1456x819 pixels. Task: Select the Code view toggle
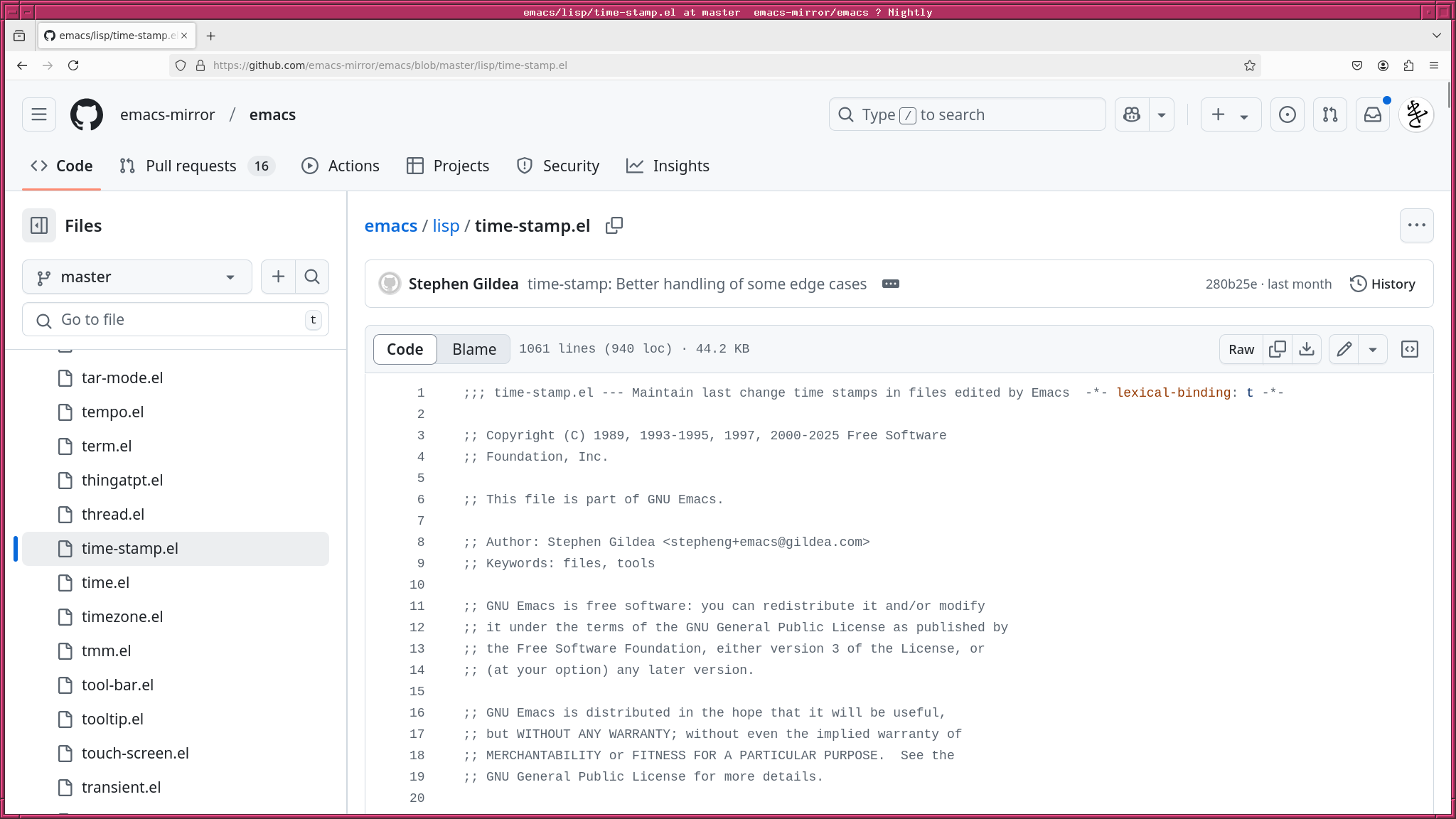tap(405, 349)
